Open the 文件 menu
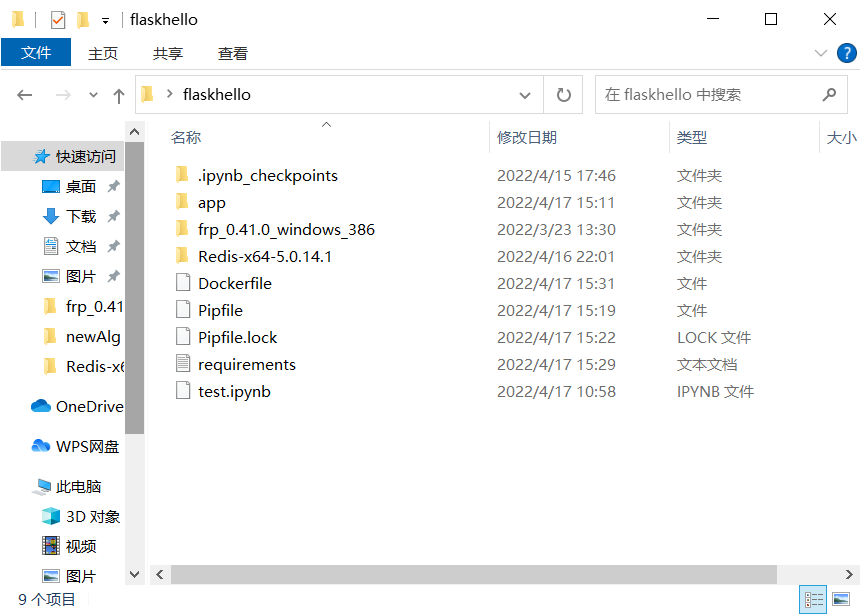This screenshot has height=615, width=861. (36, 53)
